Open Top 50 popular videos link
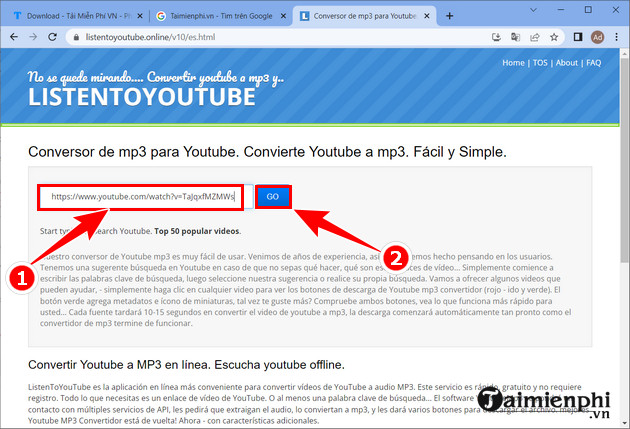This screenshot has height=429, width=630. click(197, 231)
